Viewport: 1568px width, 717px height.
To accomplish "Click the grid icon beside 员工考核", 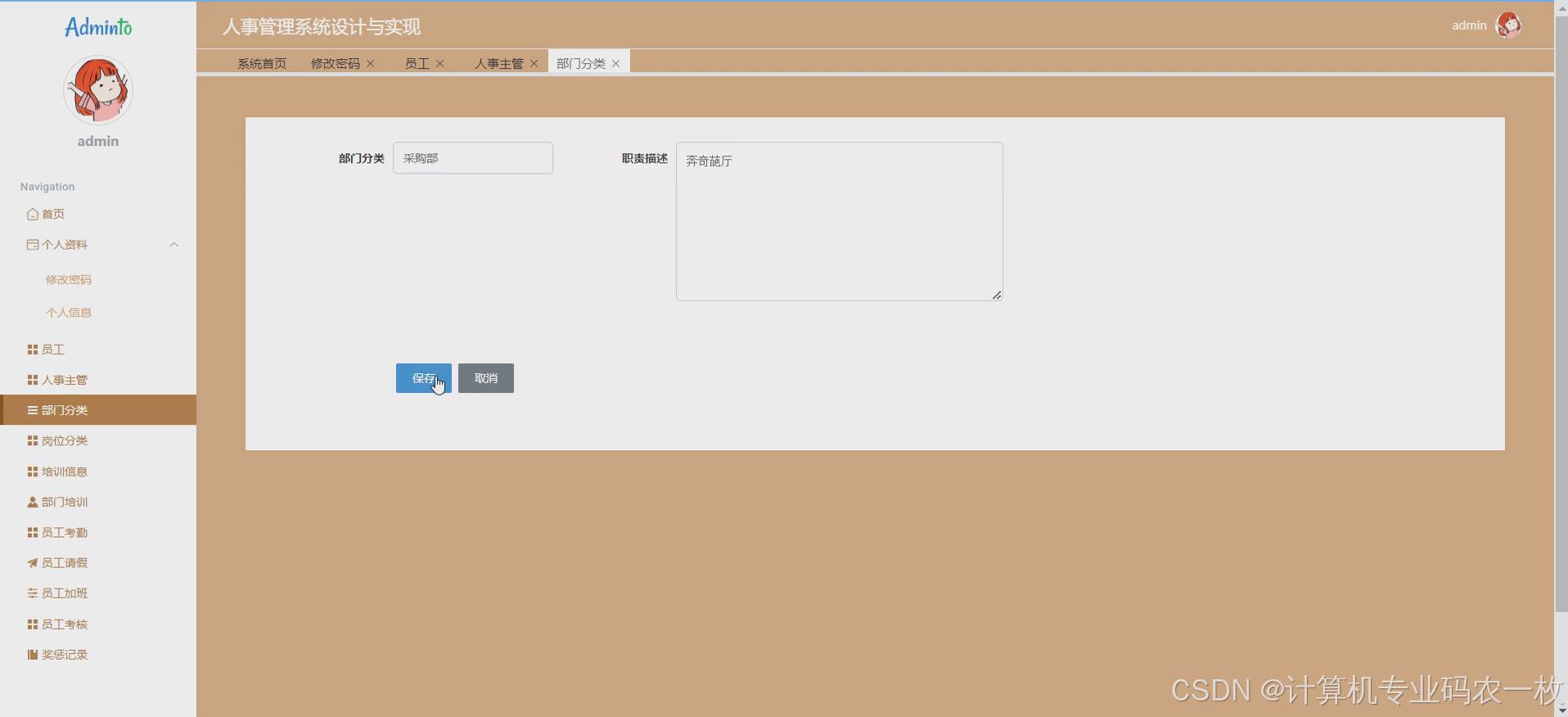I will tap(33, 624).
